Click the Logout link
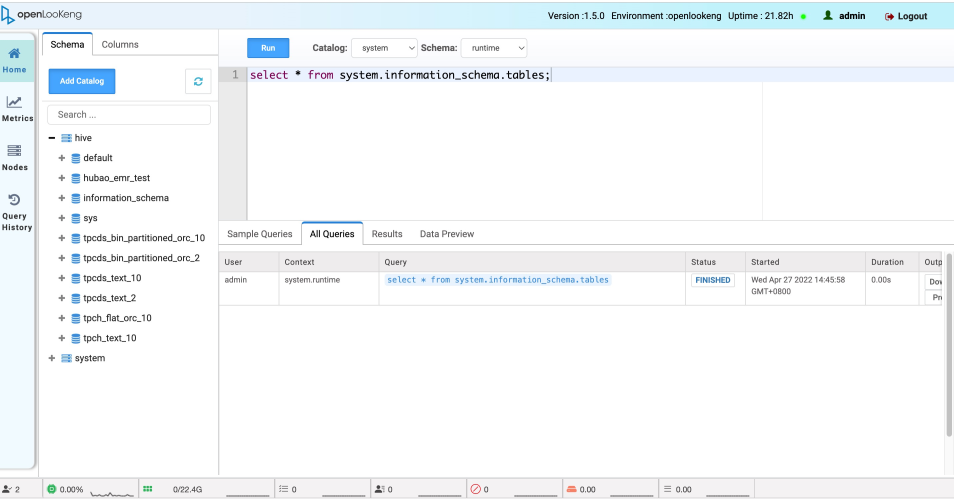 click(906, 16)
